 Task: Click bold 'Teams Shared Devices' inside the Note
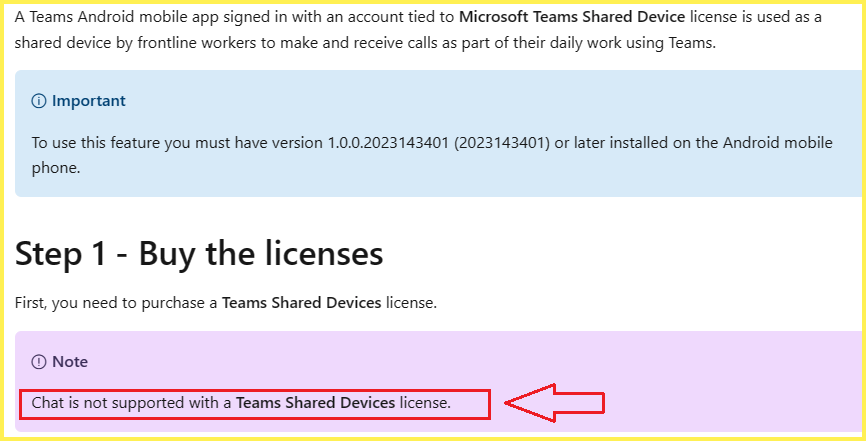click(316, 403)
